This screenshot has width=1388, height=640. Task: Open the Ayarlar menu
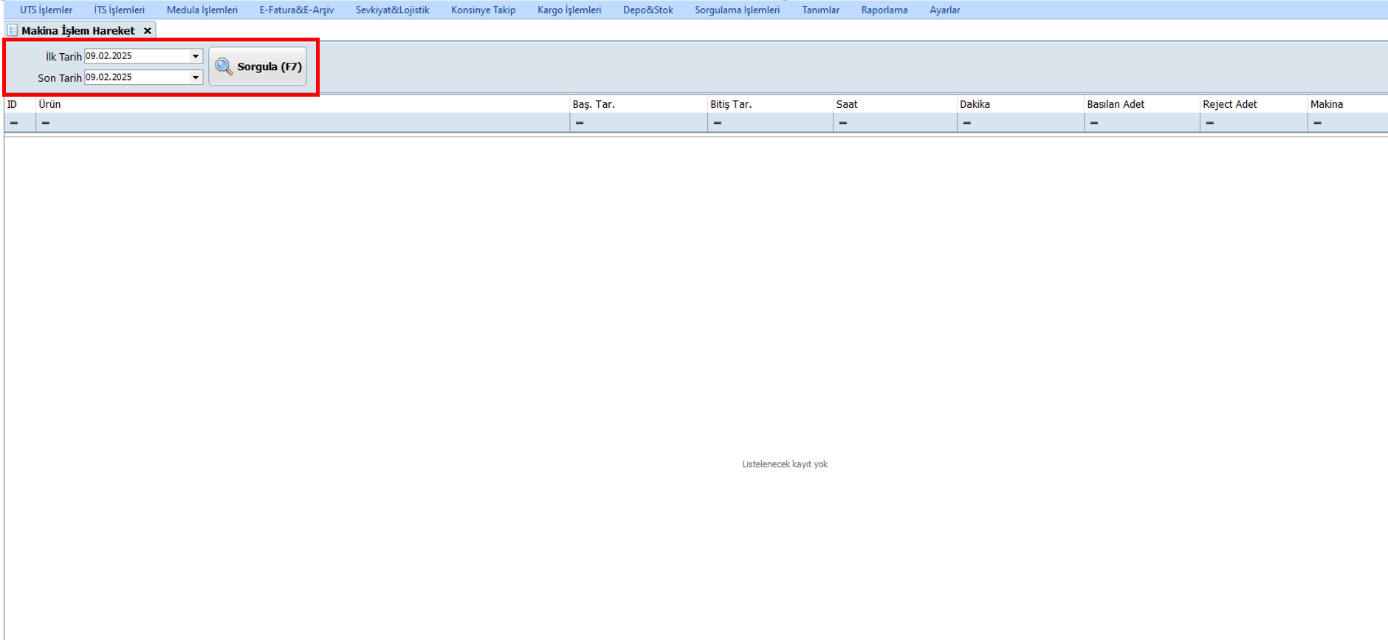[945, 10]
